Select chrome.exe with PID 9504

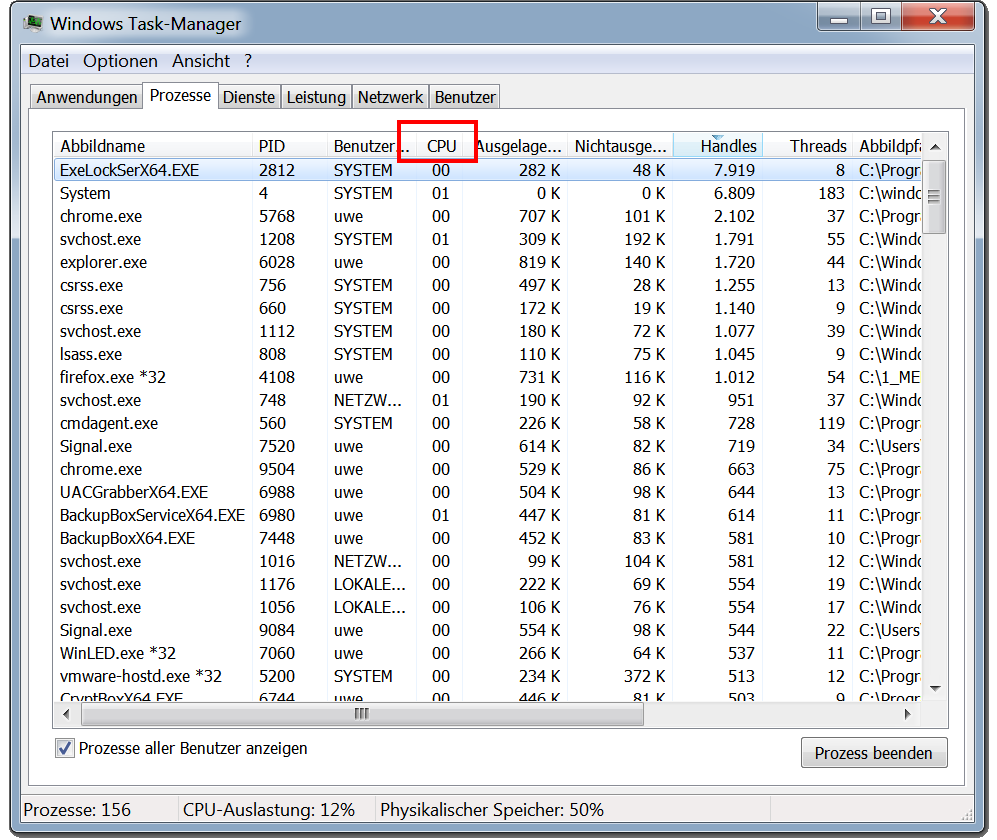coord(487,469)
